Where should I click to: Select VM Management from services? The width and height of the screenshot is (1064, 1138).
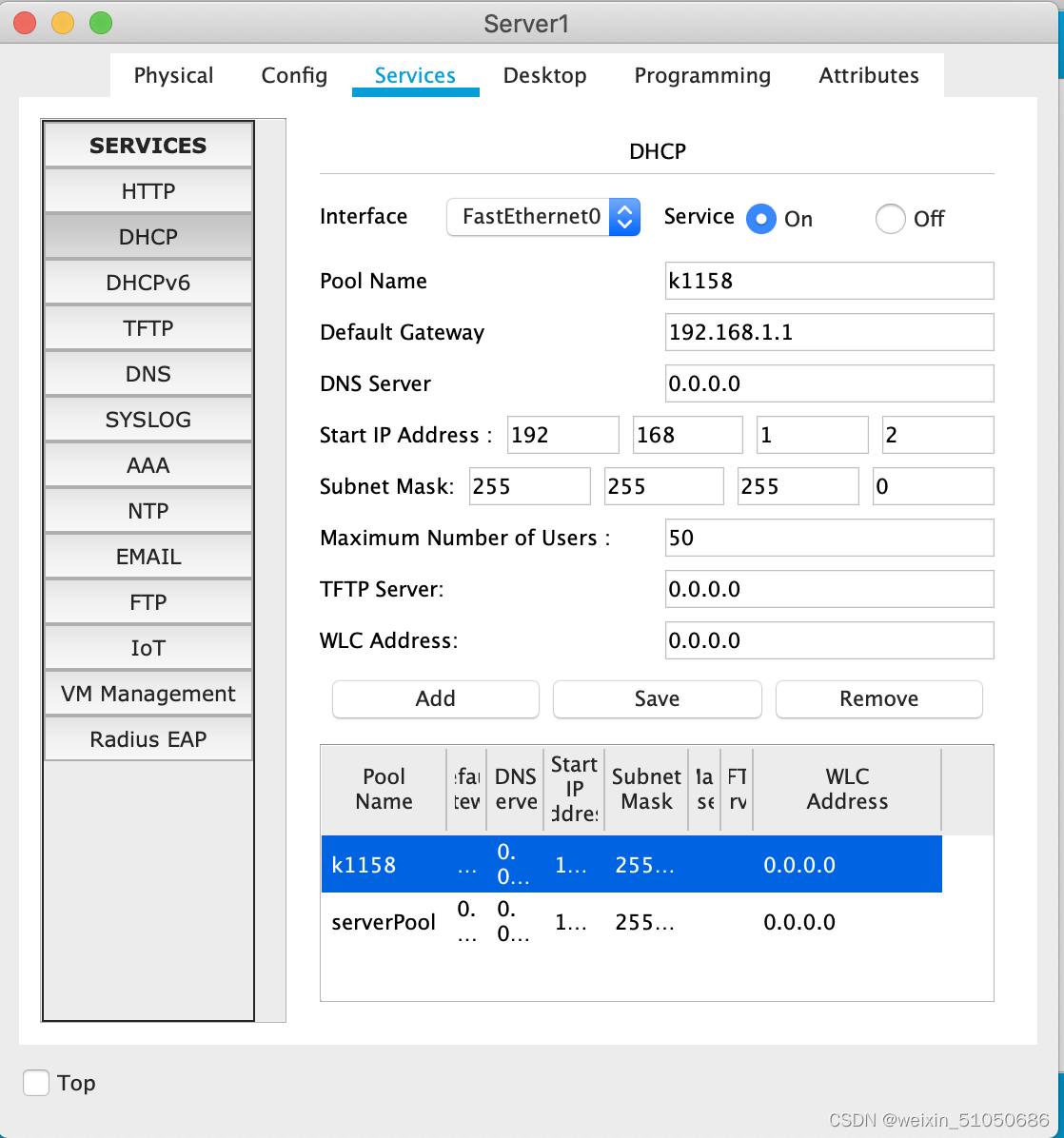point(148,693)
